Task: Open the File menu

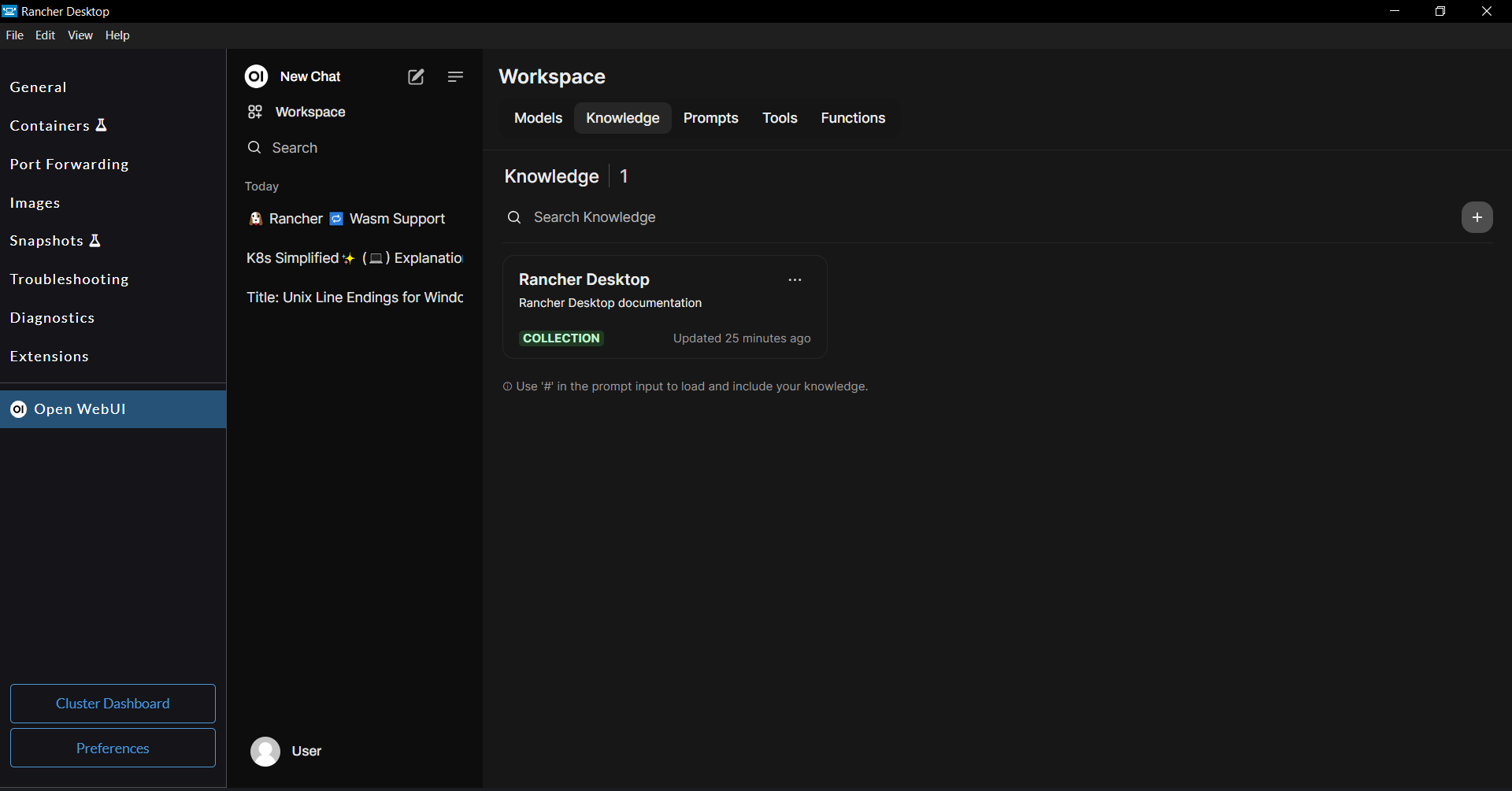Action: (x=15, y=35)
